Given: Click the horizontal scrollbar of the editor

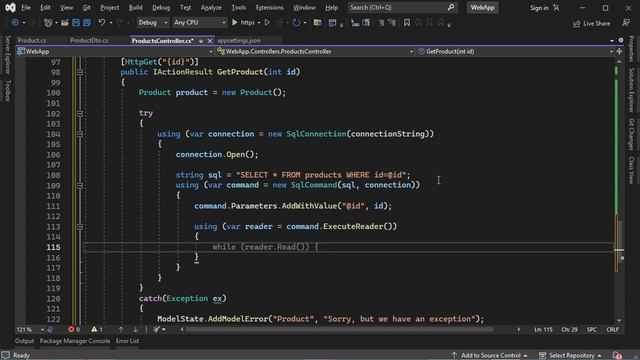Looking at the screenshot, I should 339,329.
